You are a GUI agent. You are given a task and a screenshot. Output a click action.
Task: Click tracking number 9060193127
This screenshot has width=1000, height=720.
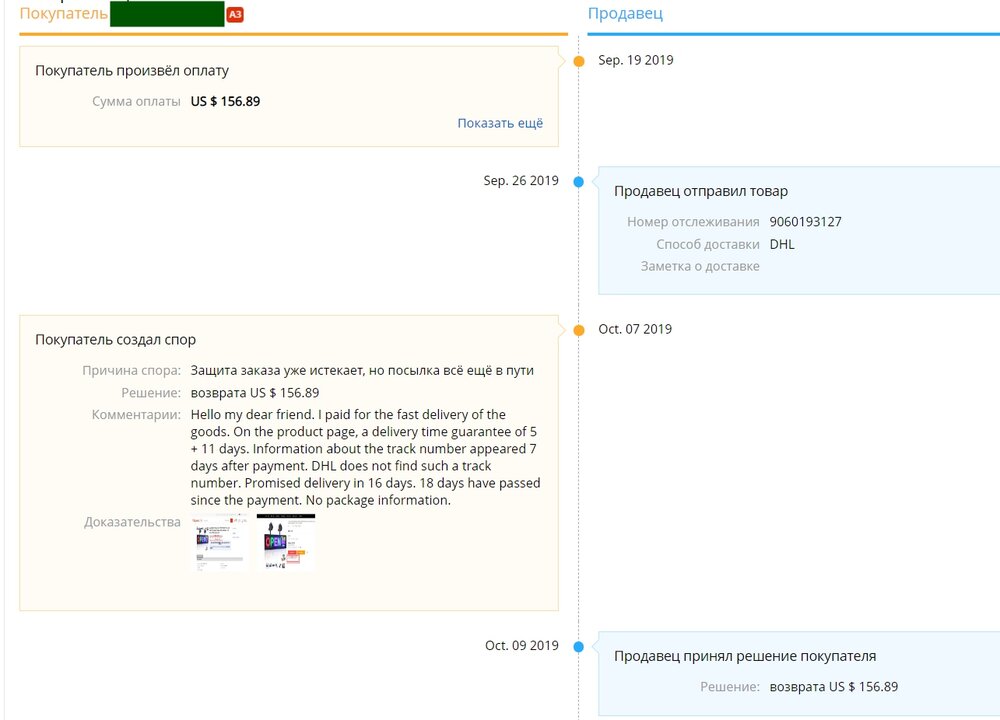(805, 222)
